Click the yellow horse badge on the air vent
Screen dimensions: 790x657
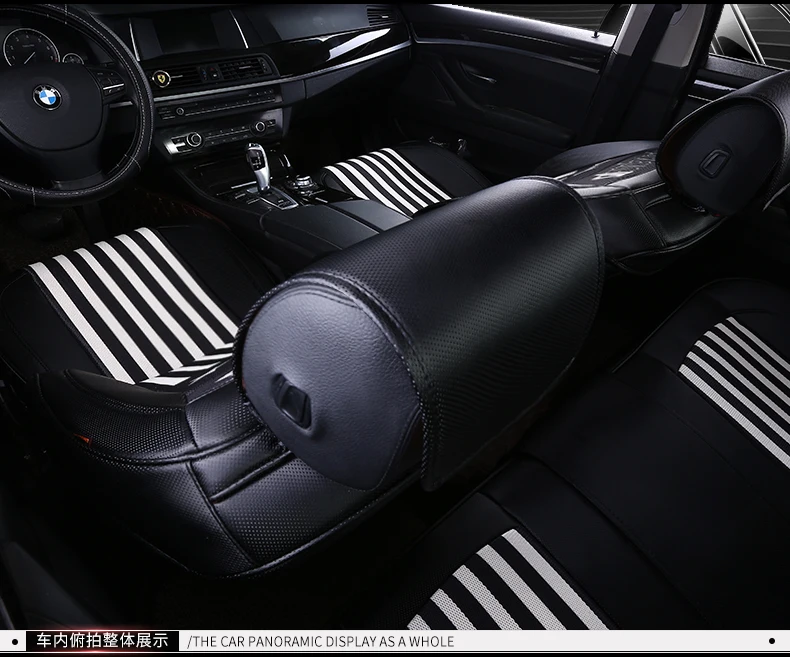point(162,79)
